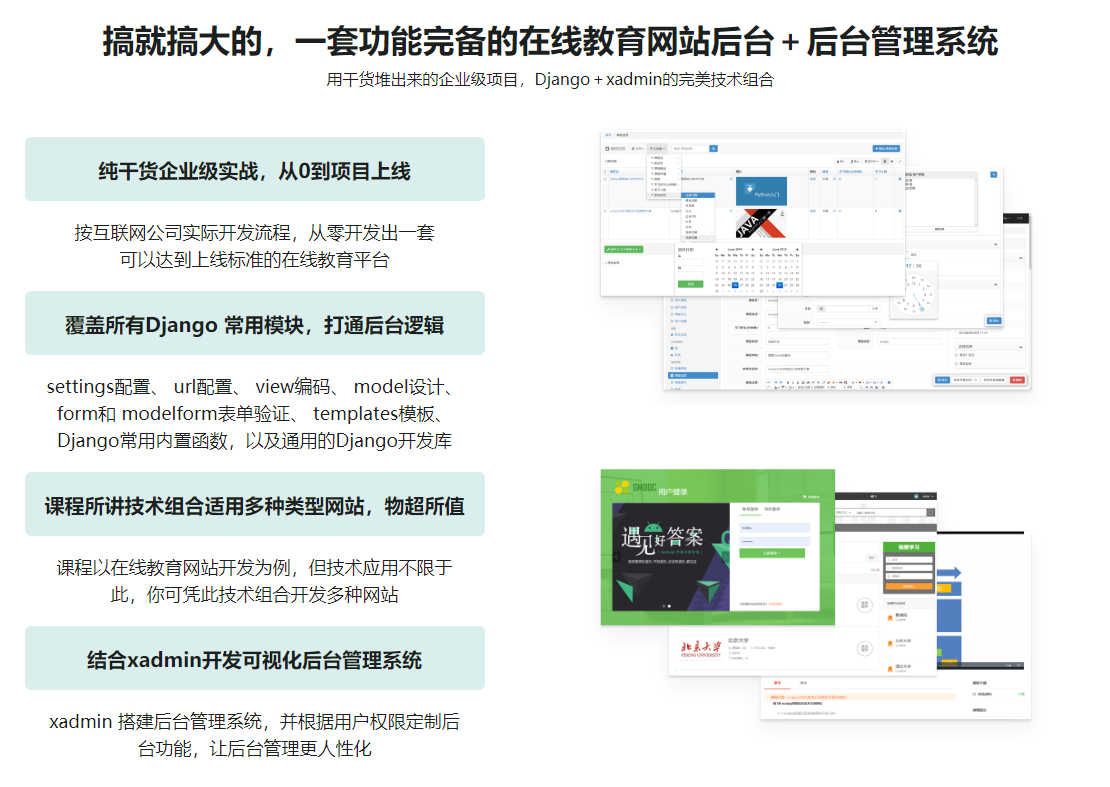Open the filter dropdown in the admin toolbar

click(x=657, y=149)
